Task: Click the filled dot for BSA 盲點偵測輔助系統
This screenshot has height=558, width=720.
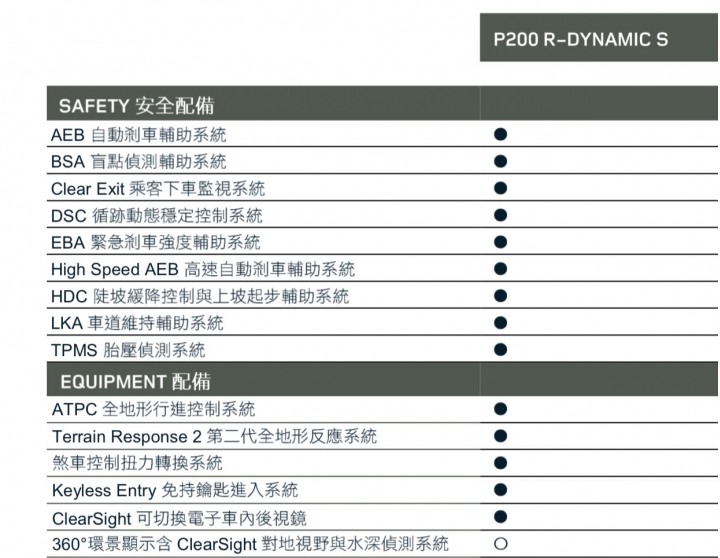Action: 501,161
